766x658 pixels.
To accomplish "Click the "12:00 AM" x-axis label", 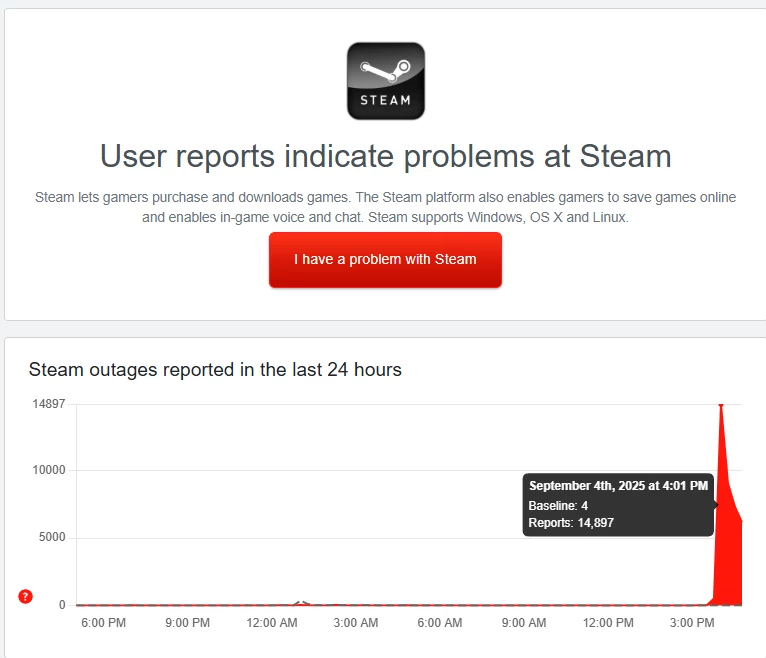I will click(x=272, y=623).
